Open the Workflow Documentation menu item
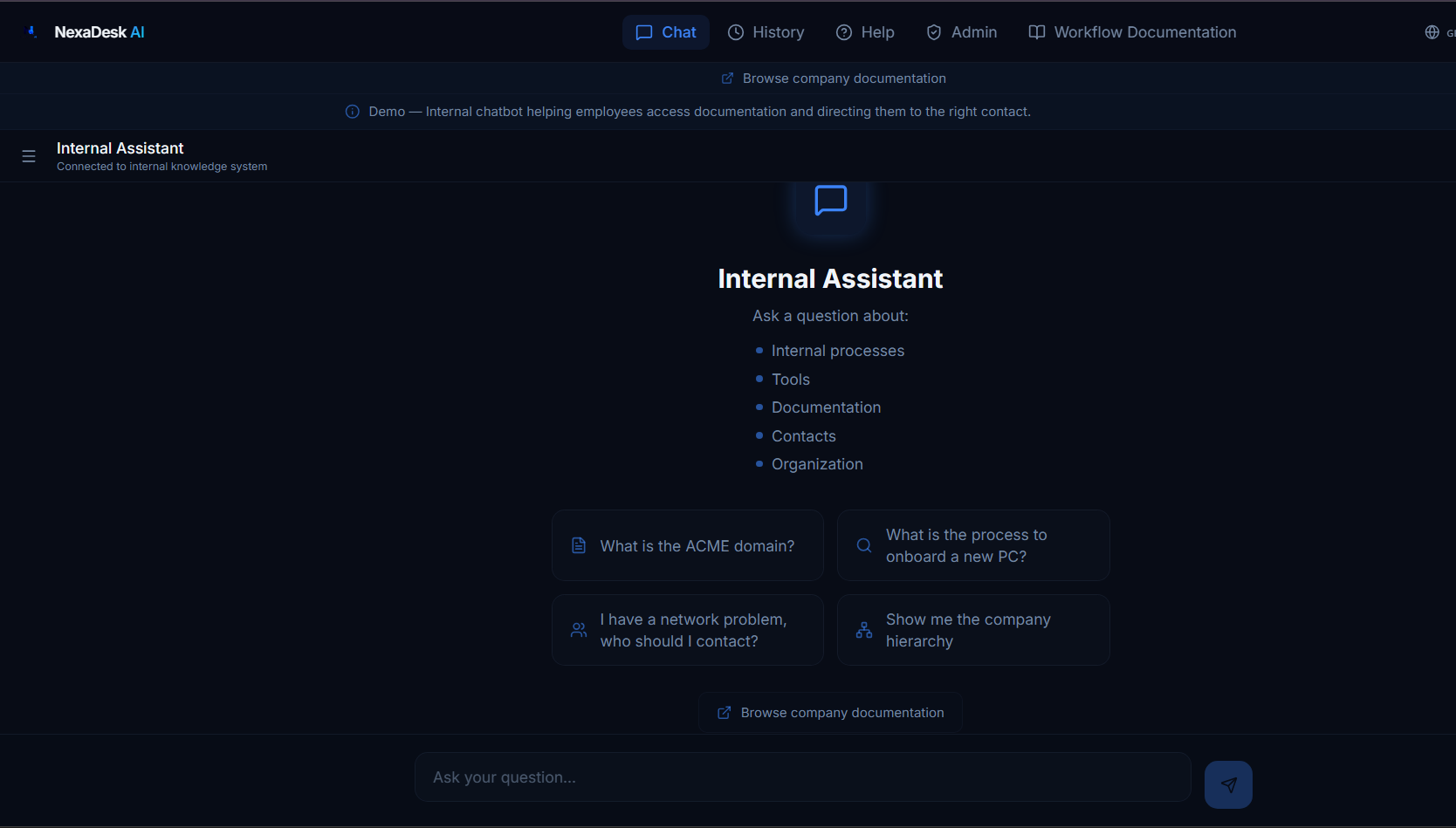1456x828 pixels. click(1131, 32)
